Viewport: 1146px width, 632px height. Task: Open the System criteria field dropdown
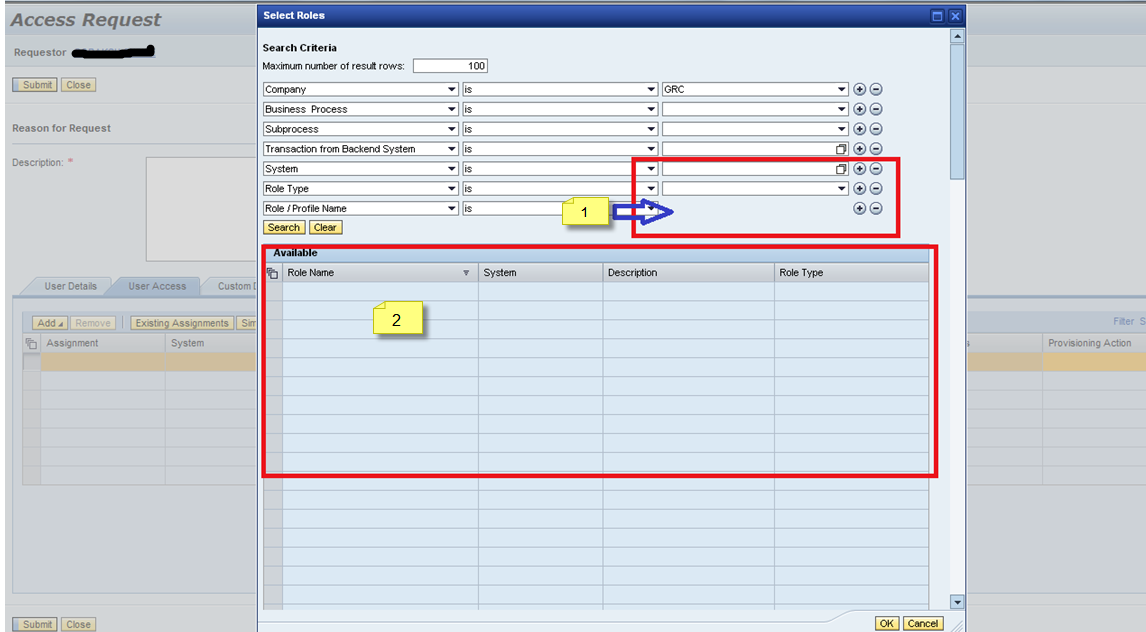click(x=452, y=169)
